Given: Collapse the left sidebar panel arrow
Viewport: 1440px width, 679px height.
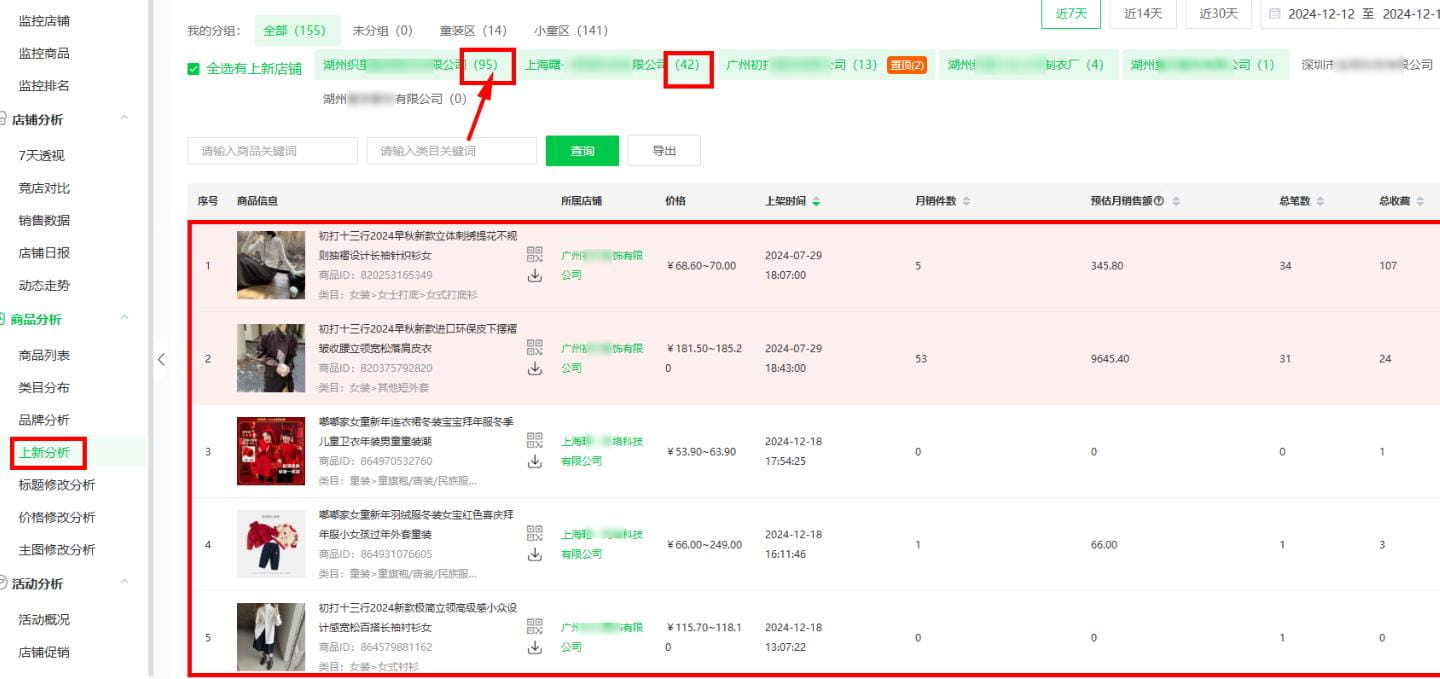Looking at the screenshot, I should click(163, 361).
